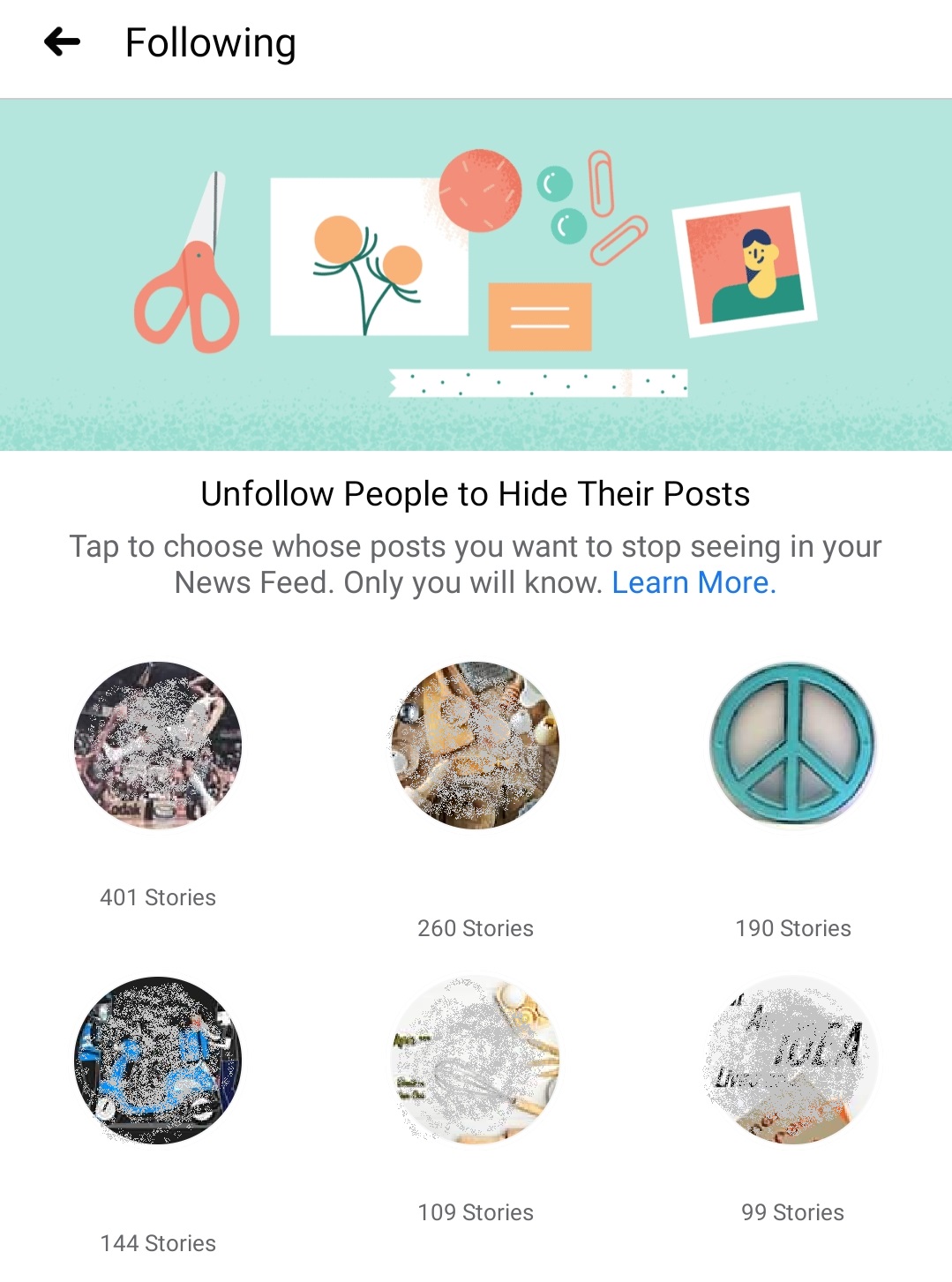This screenshot has width=952, height=1282.
Task: Click the flower picture illustration in banner
Action: [369, 257]
